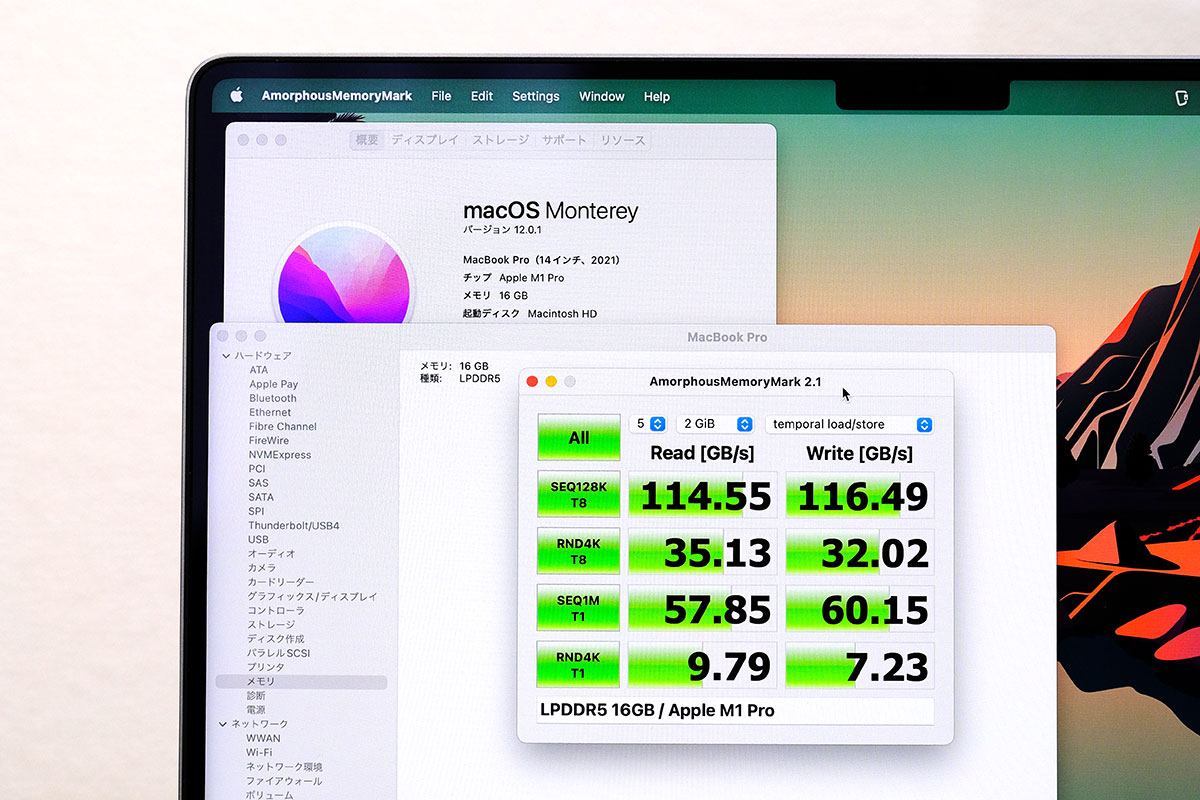Open the File menu

point(441,96)
